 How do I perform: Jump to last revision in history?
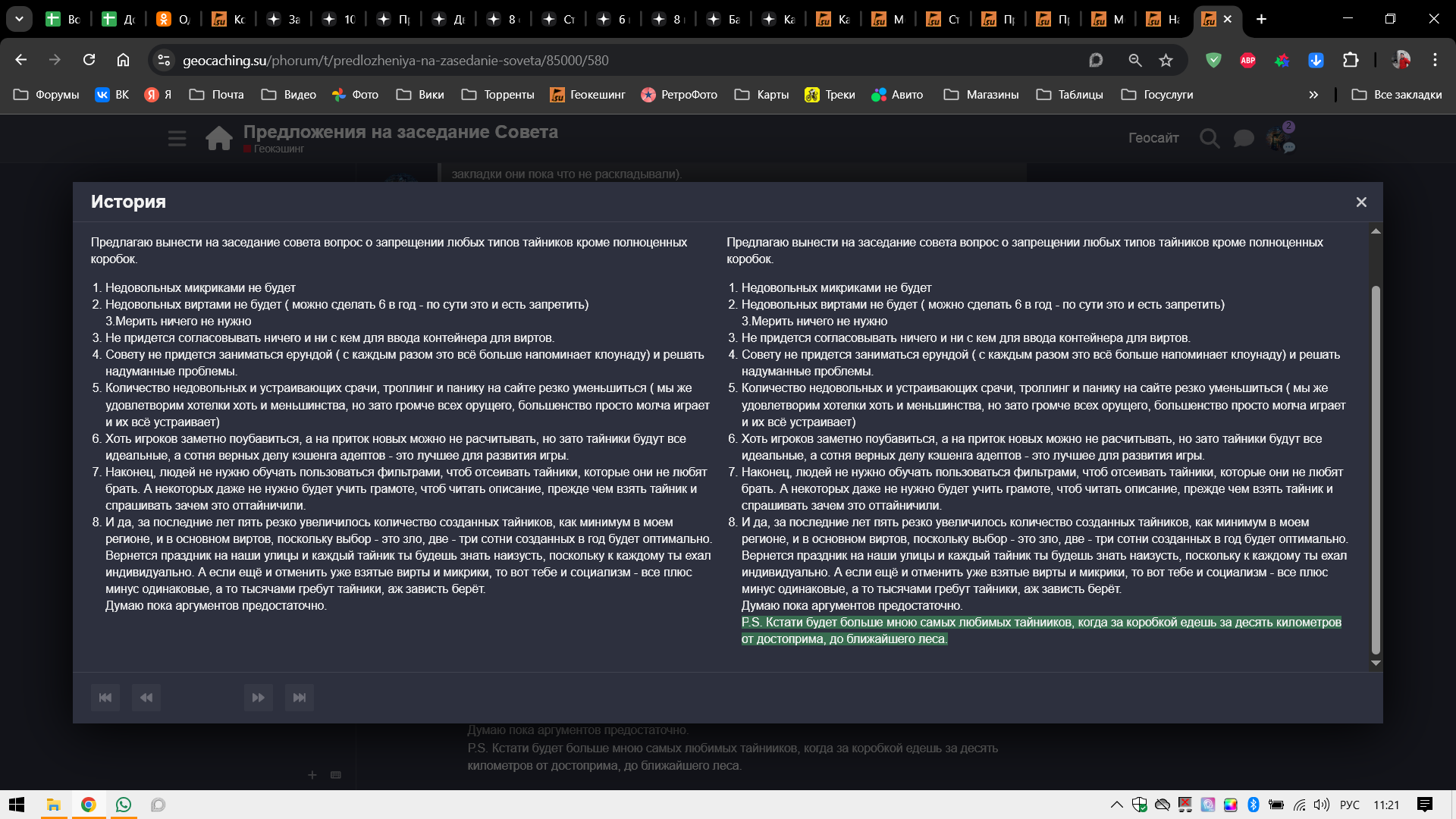point(300,698)
